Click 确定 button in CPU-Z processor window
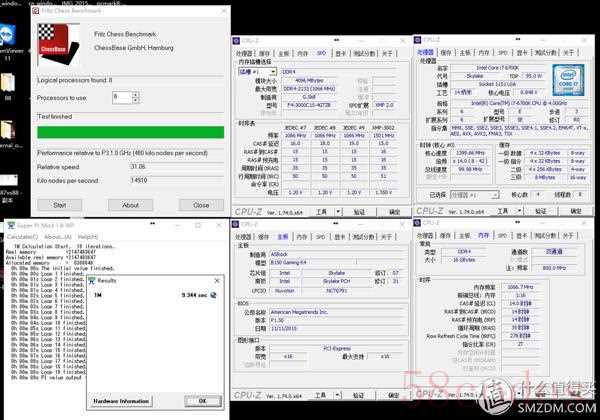Viewport: 600px width, 420px height. pos(576,211)
